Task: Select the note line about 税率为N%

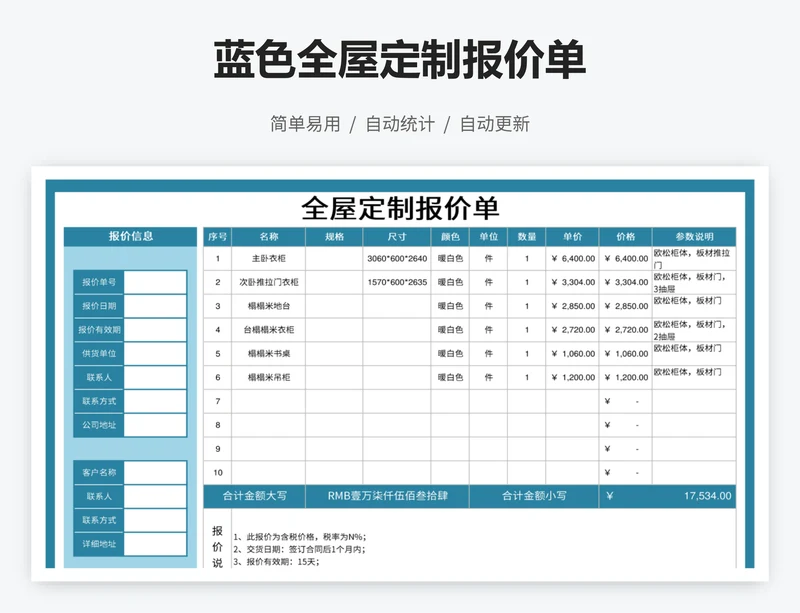Action: [x=300, y=537]
